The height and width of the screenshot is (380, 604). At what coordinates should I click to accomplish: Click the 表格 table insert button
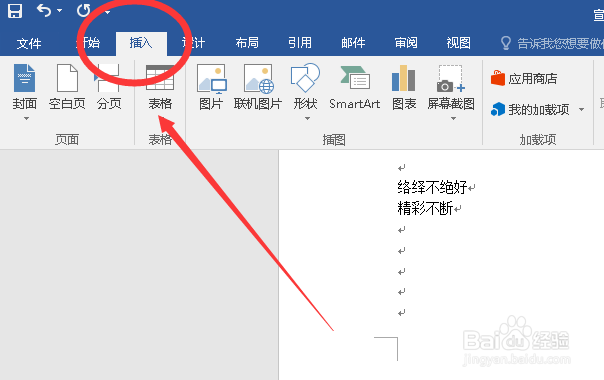(x=160, y=88)
